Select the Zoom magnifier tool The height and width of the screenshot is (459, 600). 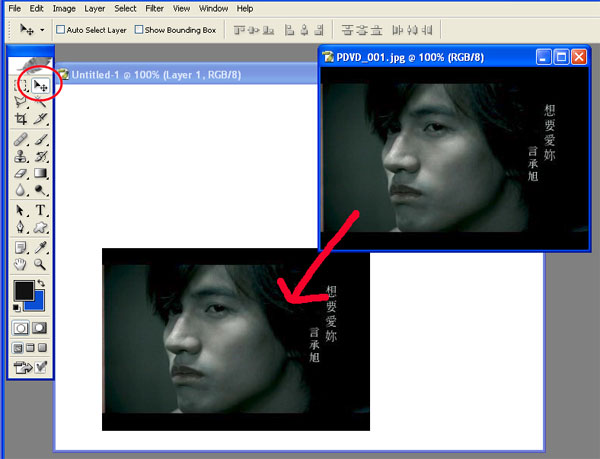[41, 264]
